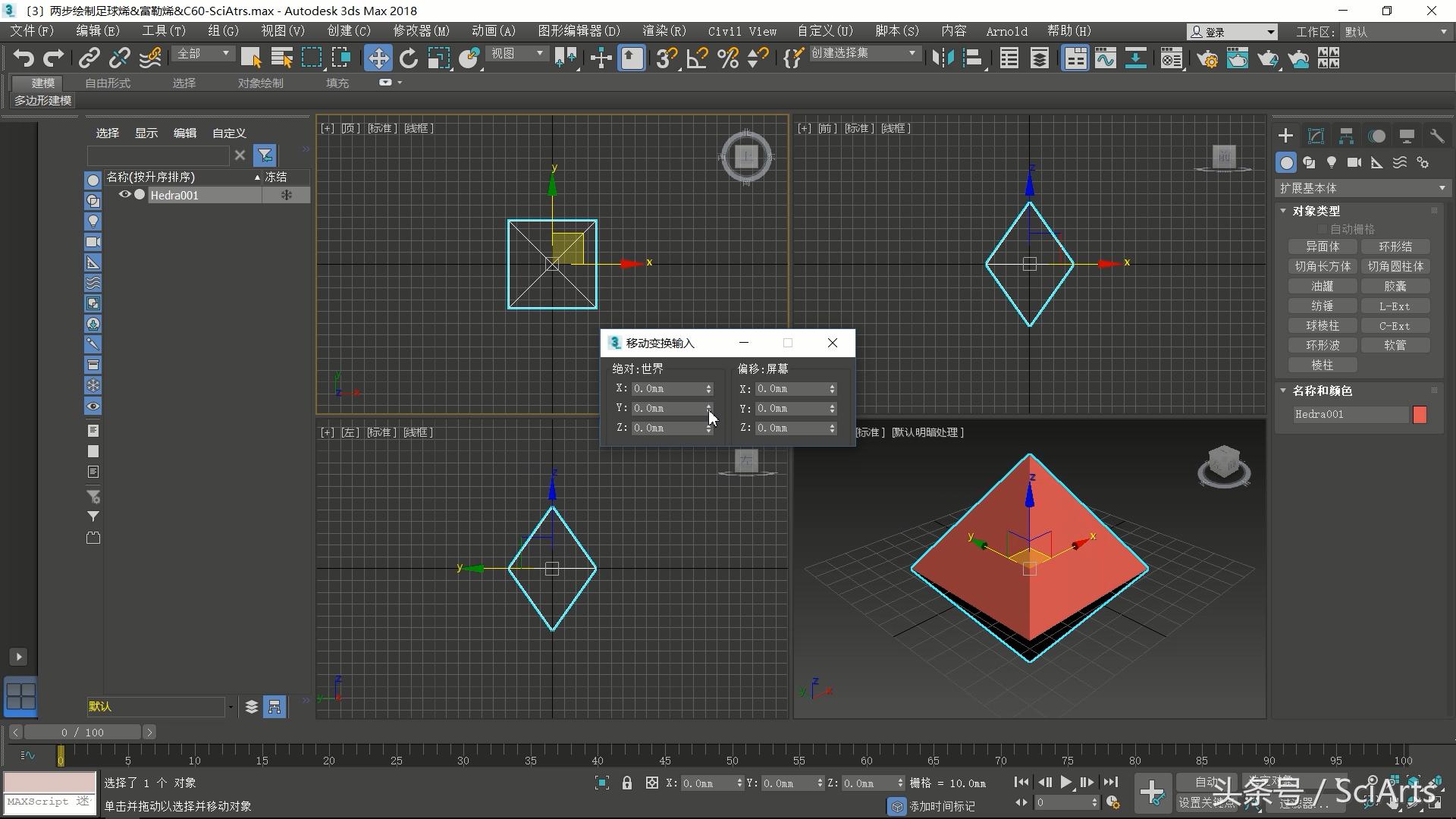Click the Play Animation control
1456x819 pixels.
tap(1065, 782)
